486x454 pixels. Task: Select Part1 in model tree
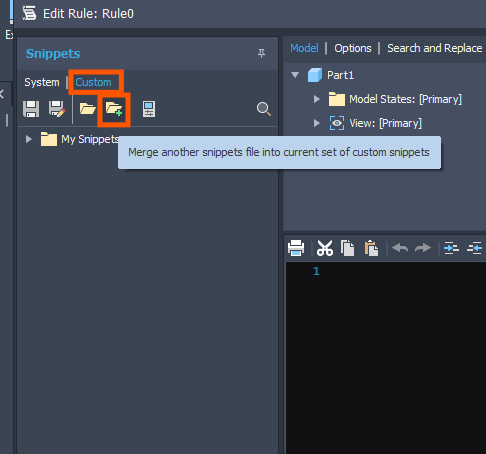tap(340, 75)
